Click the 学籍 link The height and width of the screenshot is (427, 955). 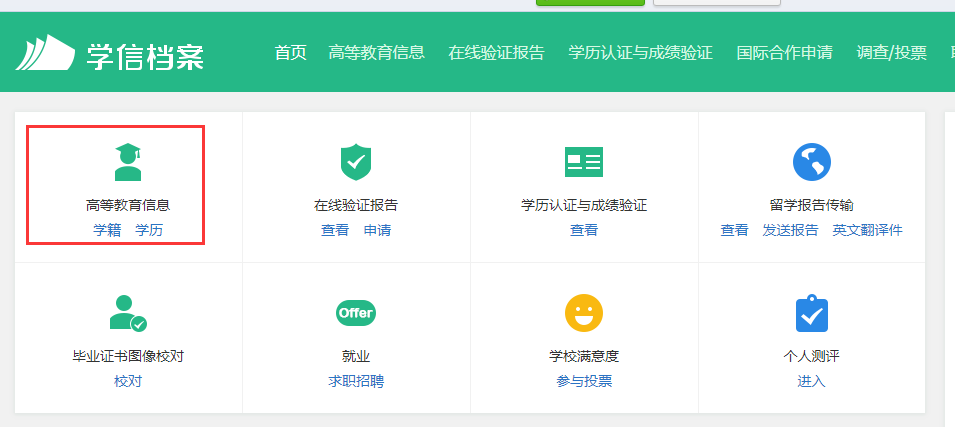(x=107, y=230)
